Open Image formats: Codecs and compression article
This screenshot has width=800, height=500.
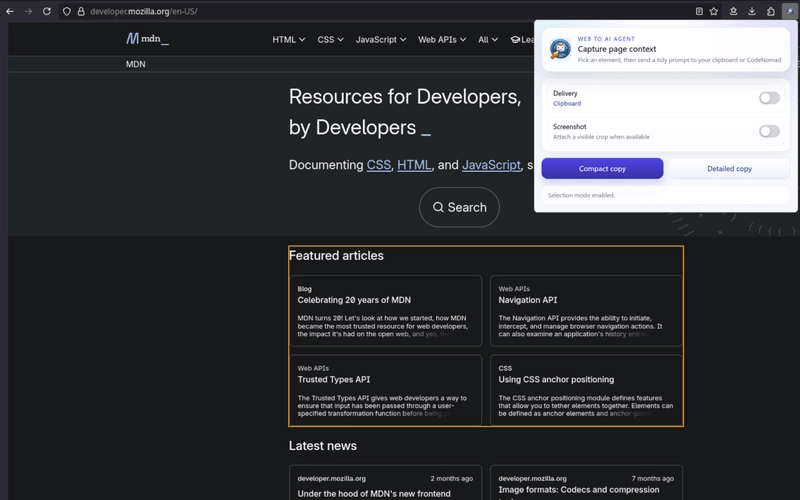click(x=579, y=490)
